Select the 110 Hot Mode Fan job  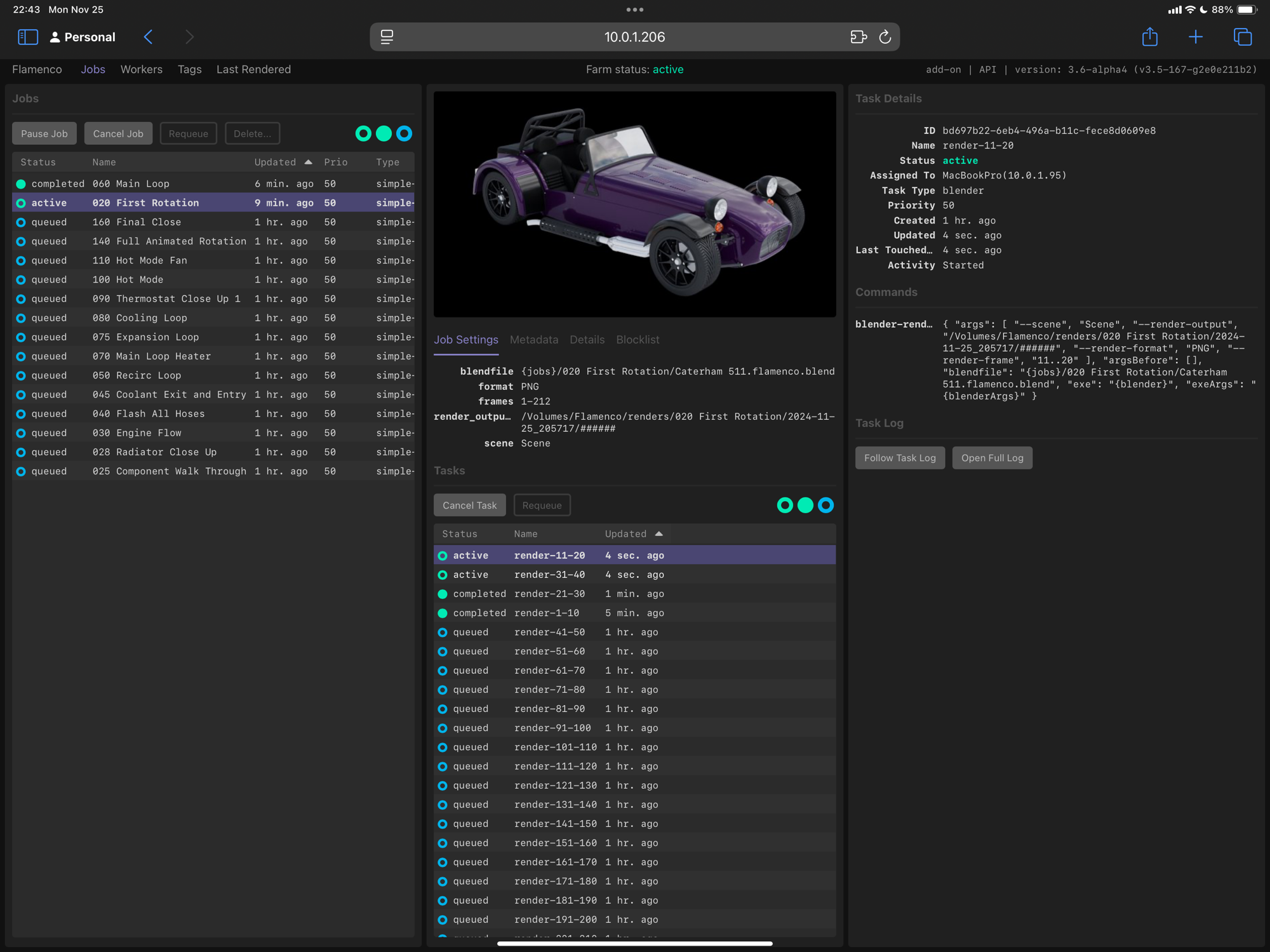coord(213,260)
